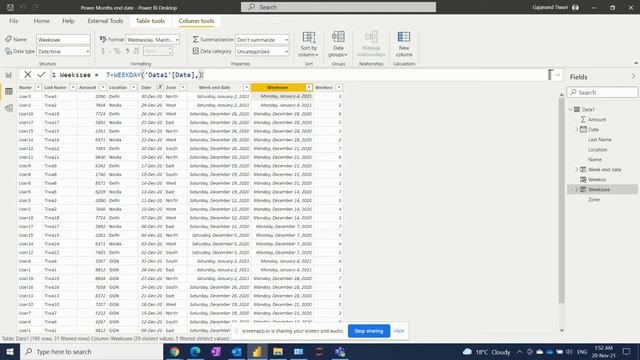This screenshot has width=640, height=360.
Task: Switch to the Table tools tab
Action: coord(150,21)
